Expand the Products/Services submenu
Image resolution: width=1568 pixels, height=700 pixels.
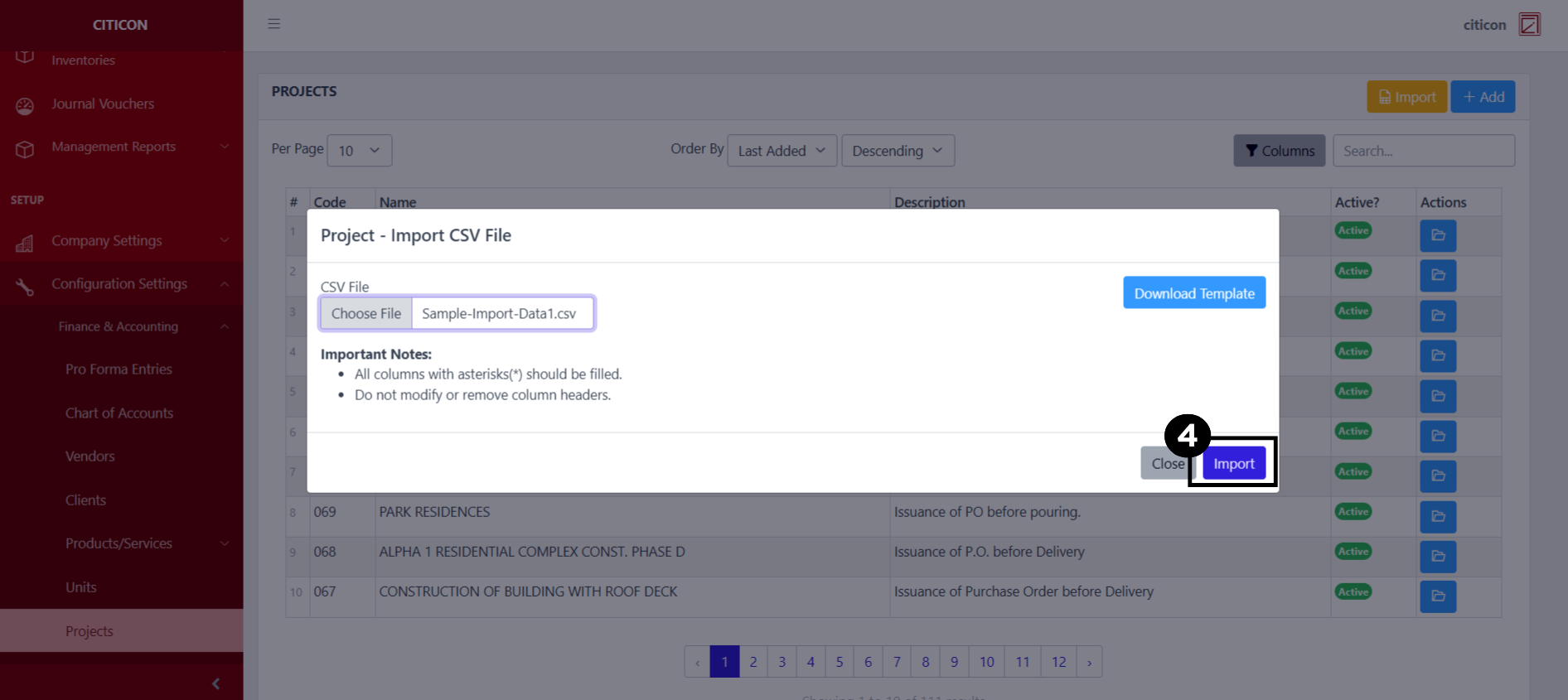225,543
